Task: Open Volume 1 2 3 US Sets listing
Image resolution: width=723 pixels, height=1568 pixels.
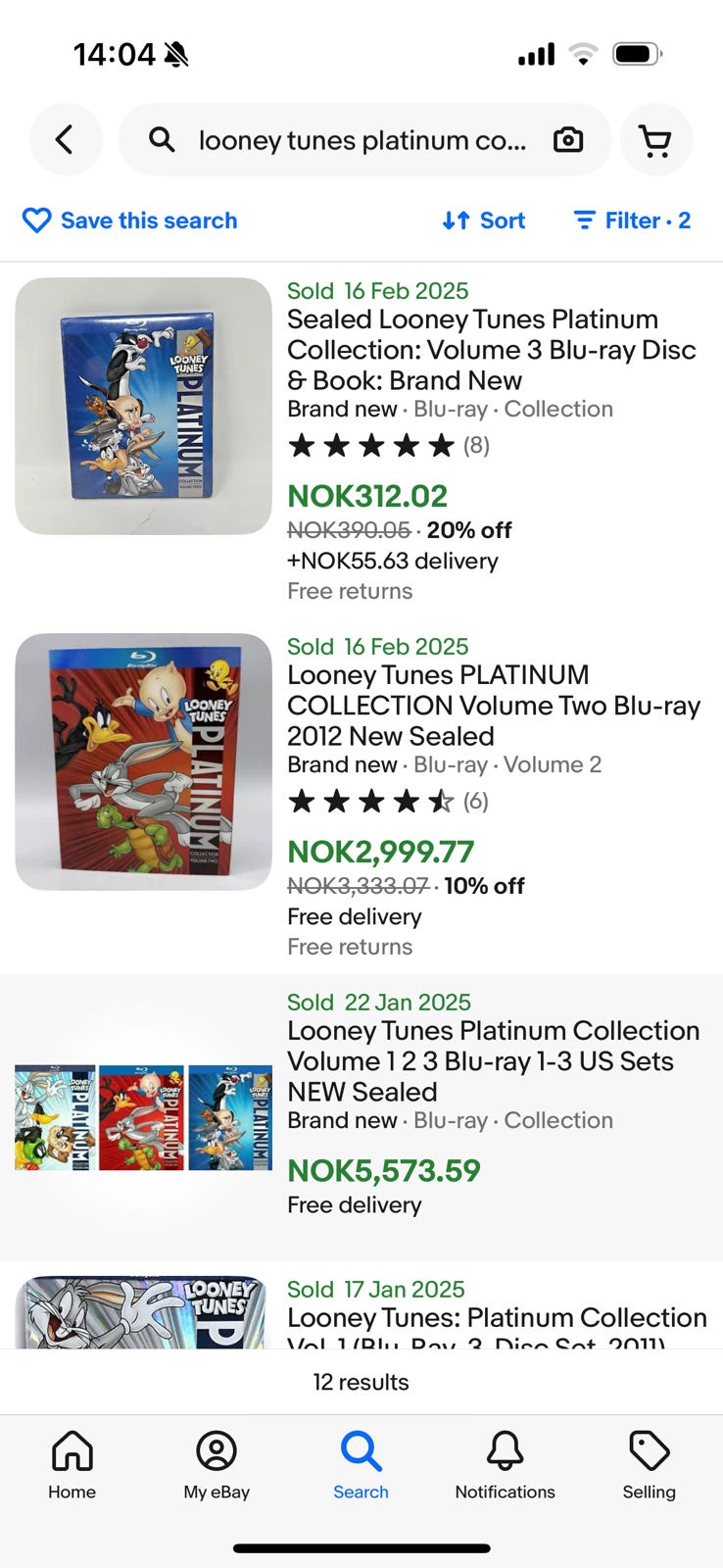Action: pyautogui.click(x=493, y=1061)
